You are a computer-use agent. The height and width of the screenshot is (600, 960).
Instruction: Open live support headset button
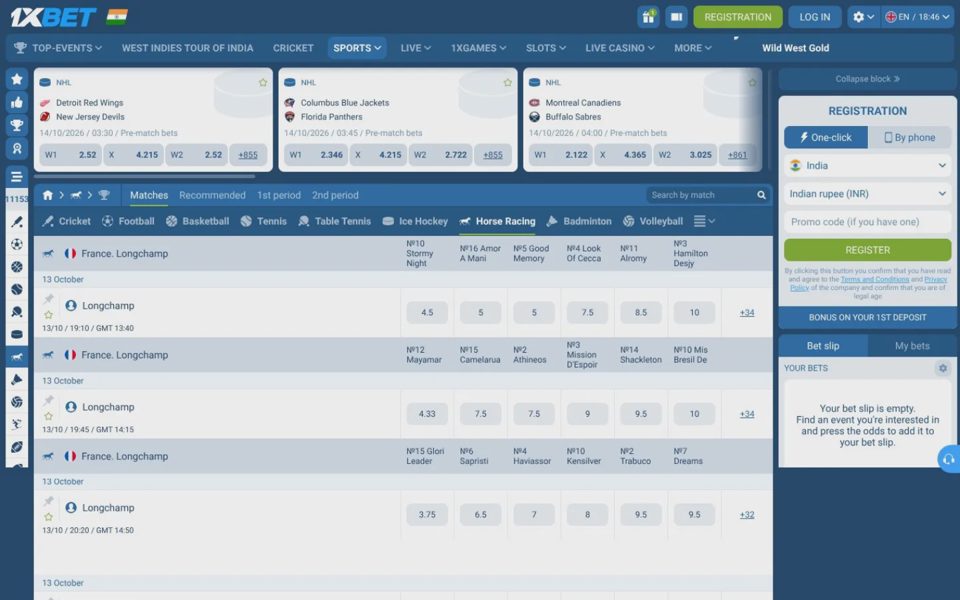coord(948,459)
